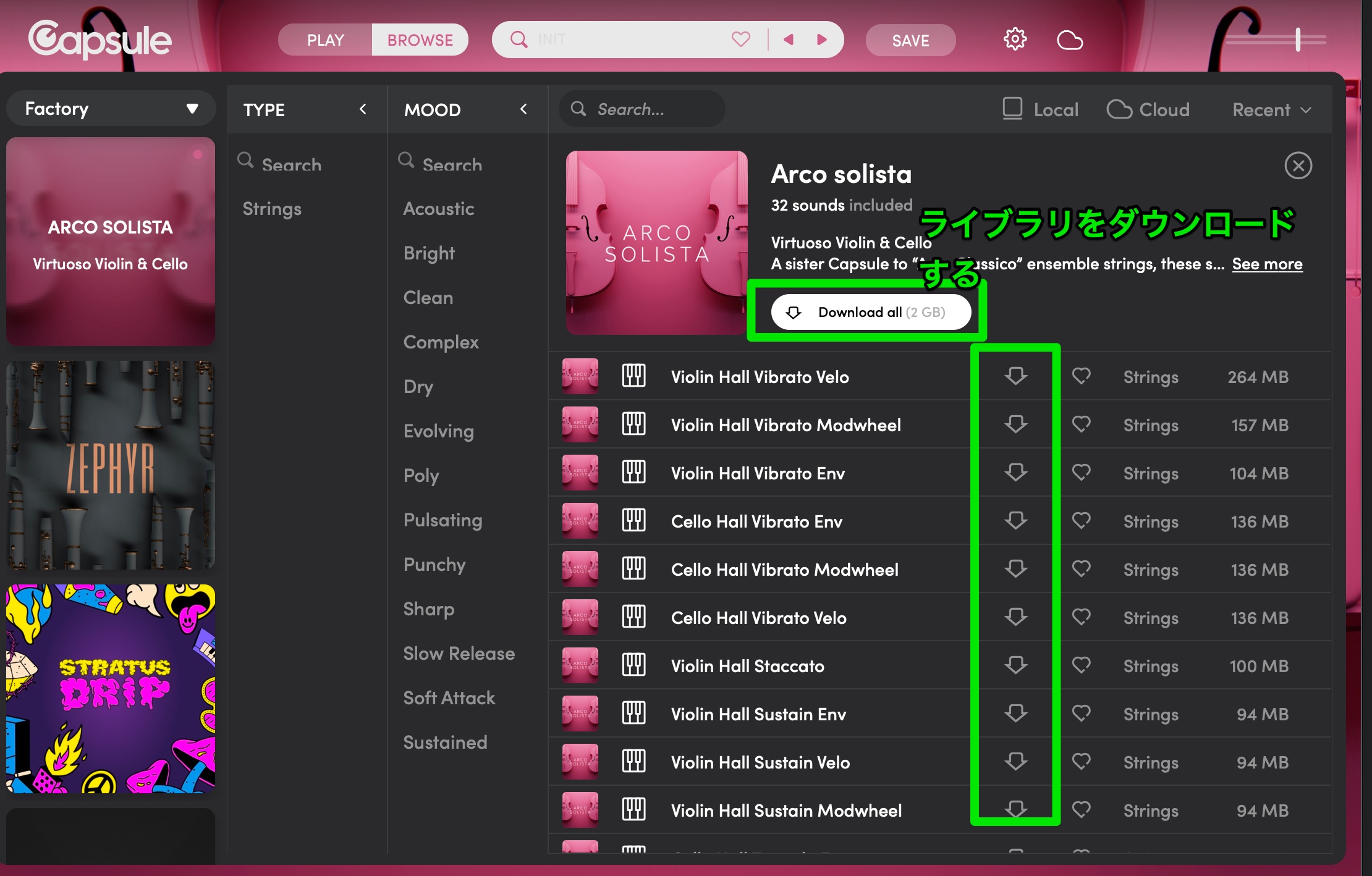
Task: Switch to the PLAY tab
Action: pos(326,40)
